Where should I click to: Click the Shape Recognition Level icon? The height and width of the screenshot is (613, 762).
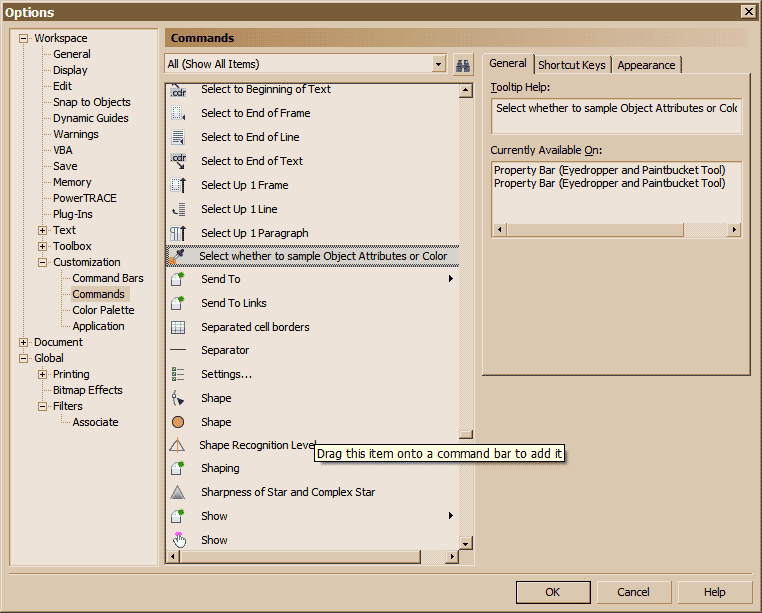(177, 445)
